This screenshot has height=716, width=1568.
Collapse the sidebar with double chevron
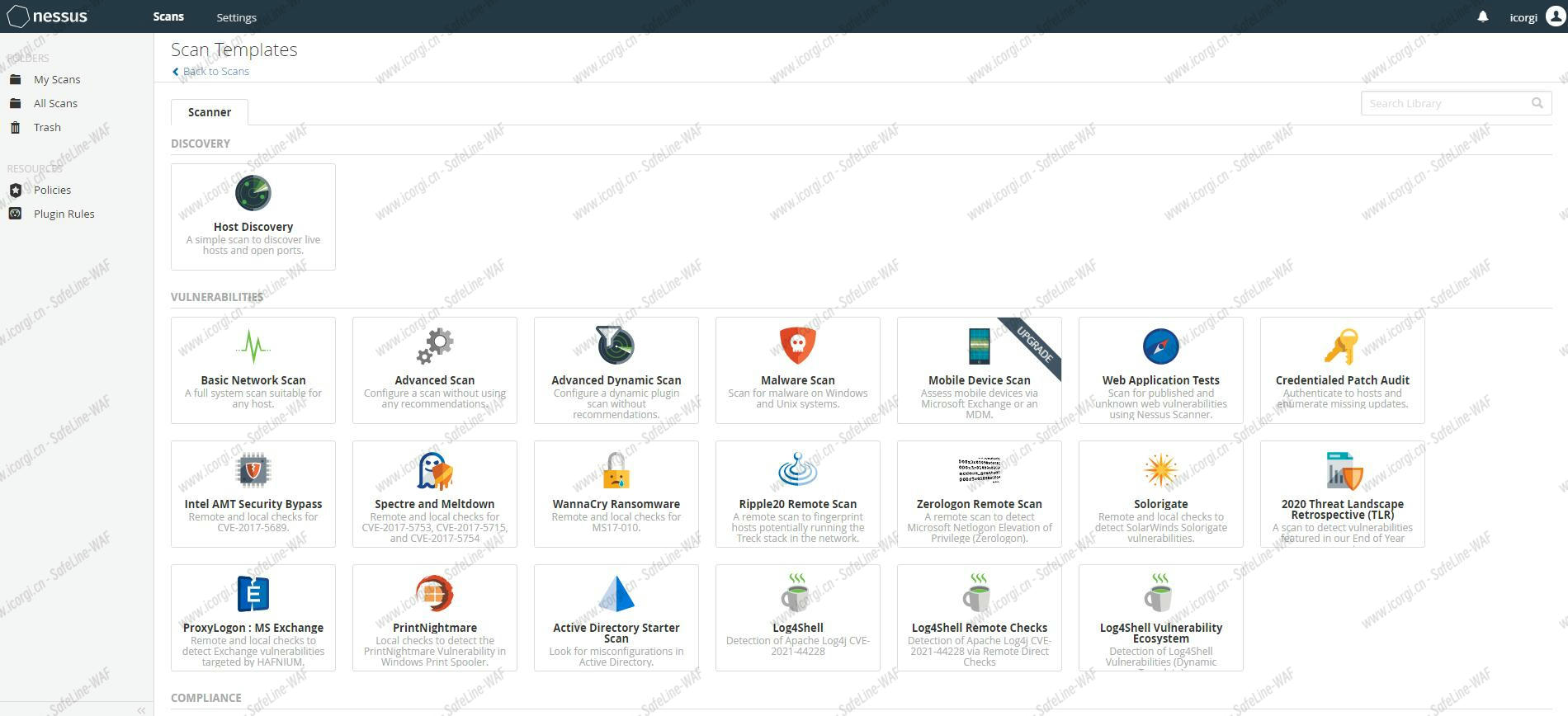141,710
